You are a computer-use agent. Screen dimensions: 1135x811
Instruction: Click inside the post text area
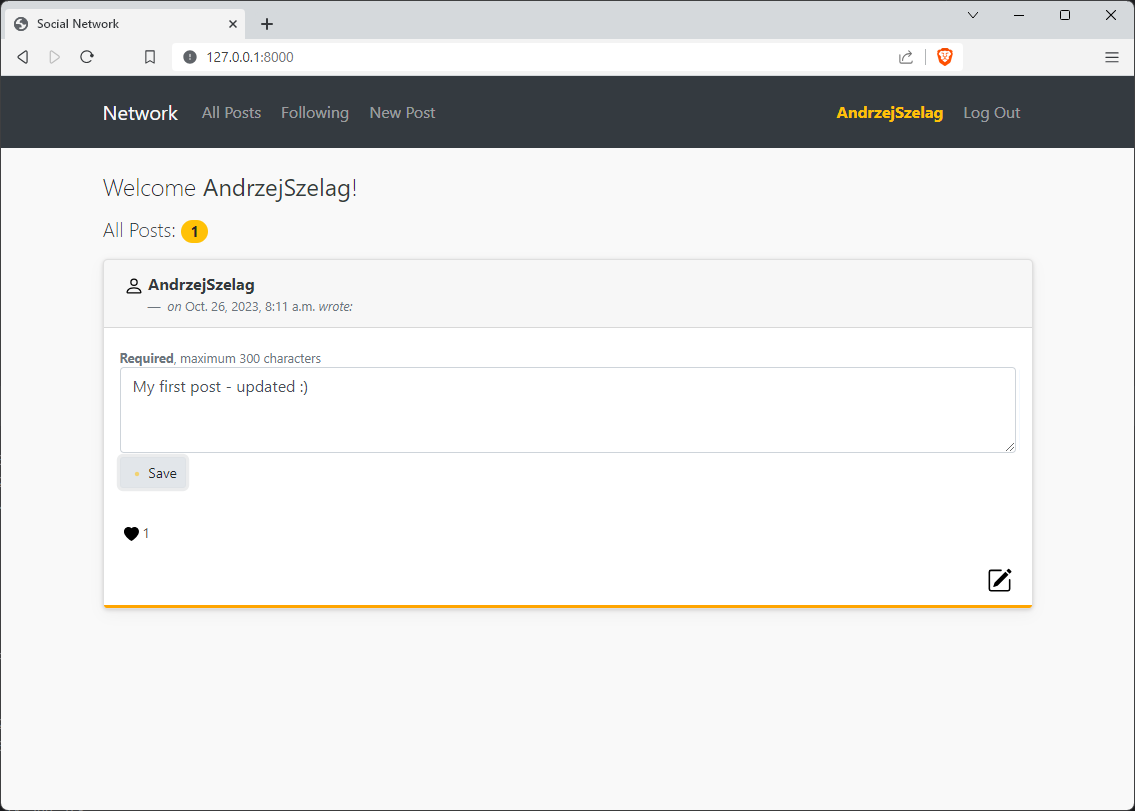click(568, 410)
